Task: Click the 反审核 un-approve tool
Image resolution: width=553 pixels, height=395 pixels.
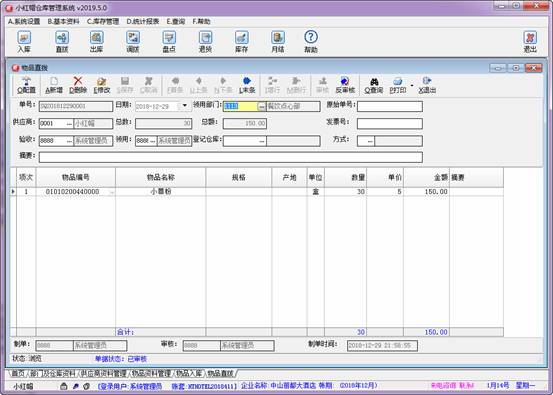Action: (x=345, y=85)
